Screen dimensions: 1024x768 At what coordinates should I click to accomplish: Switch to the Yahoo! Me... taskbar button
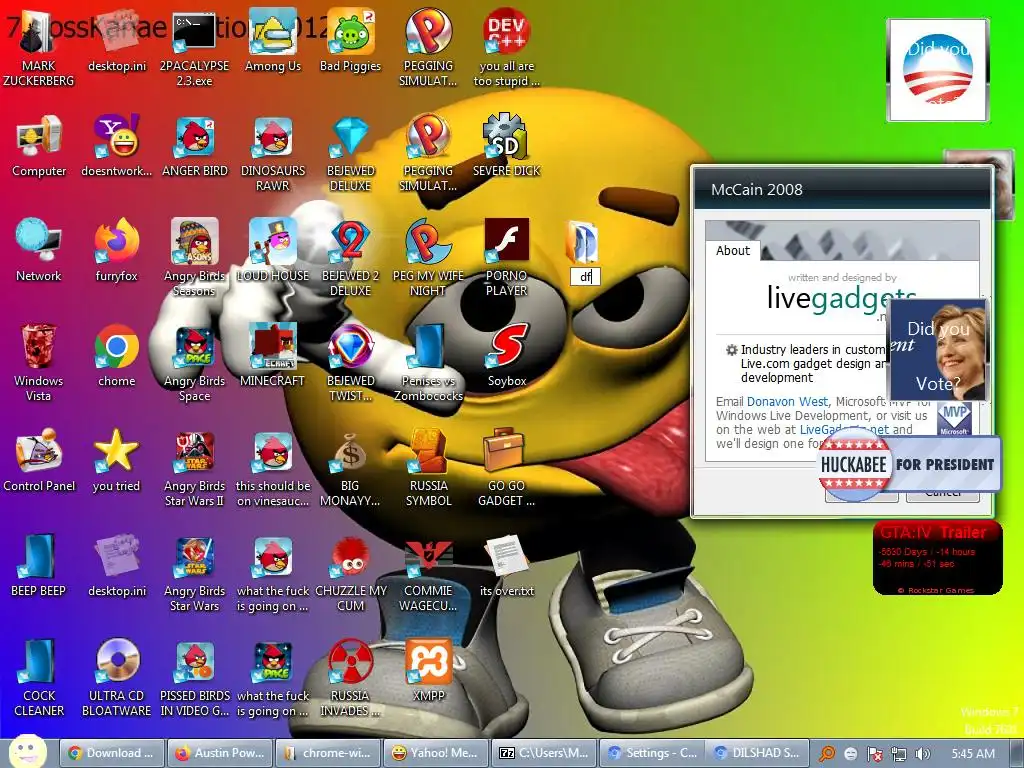436,753
